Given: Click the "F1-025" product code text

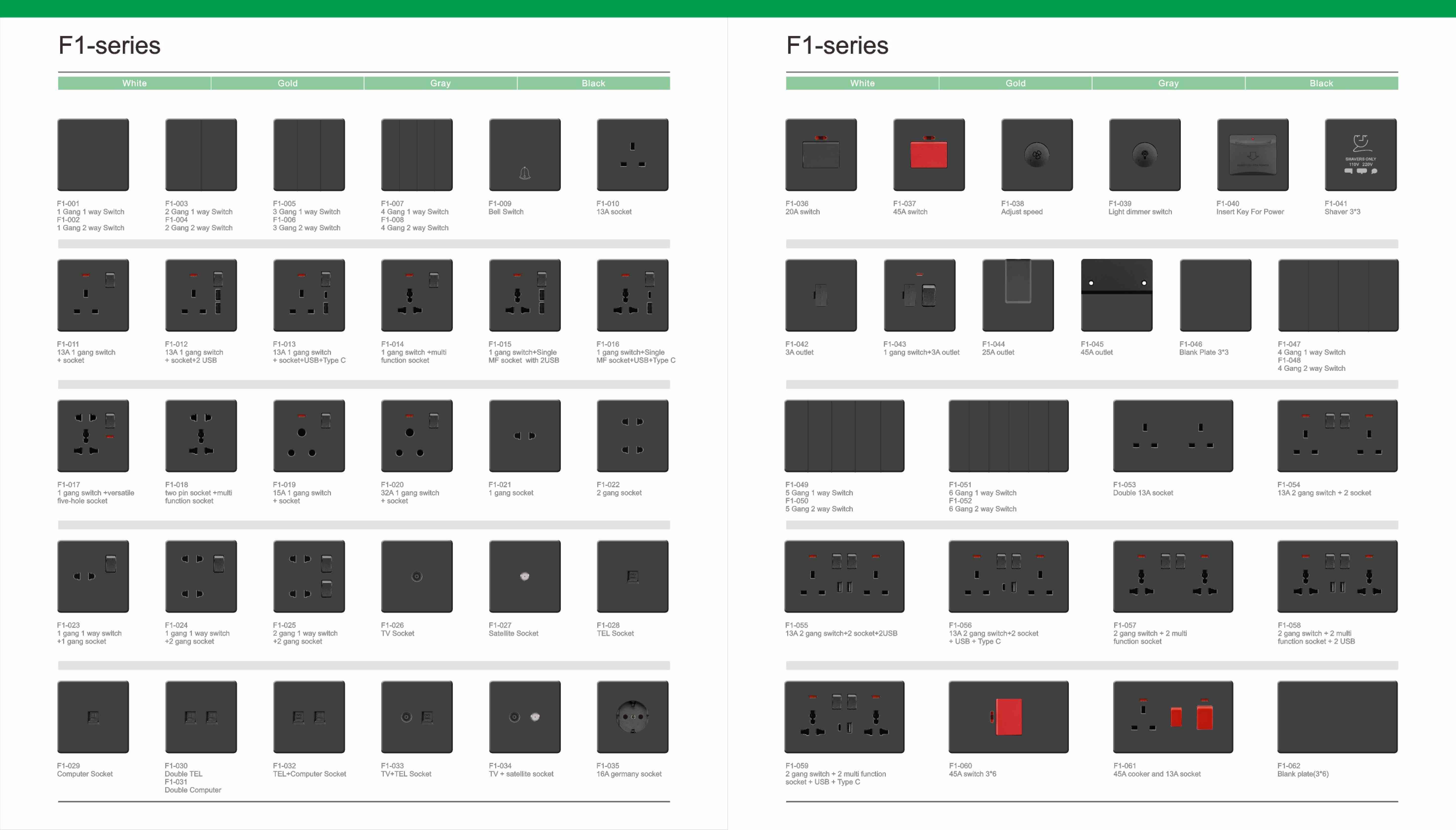Looking at the screenshot, I should 284,625.
